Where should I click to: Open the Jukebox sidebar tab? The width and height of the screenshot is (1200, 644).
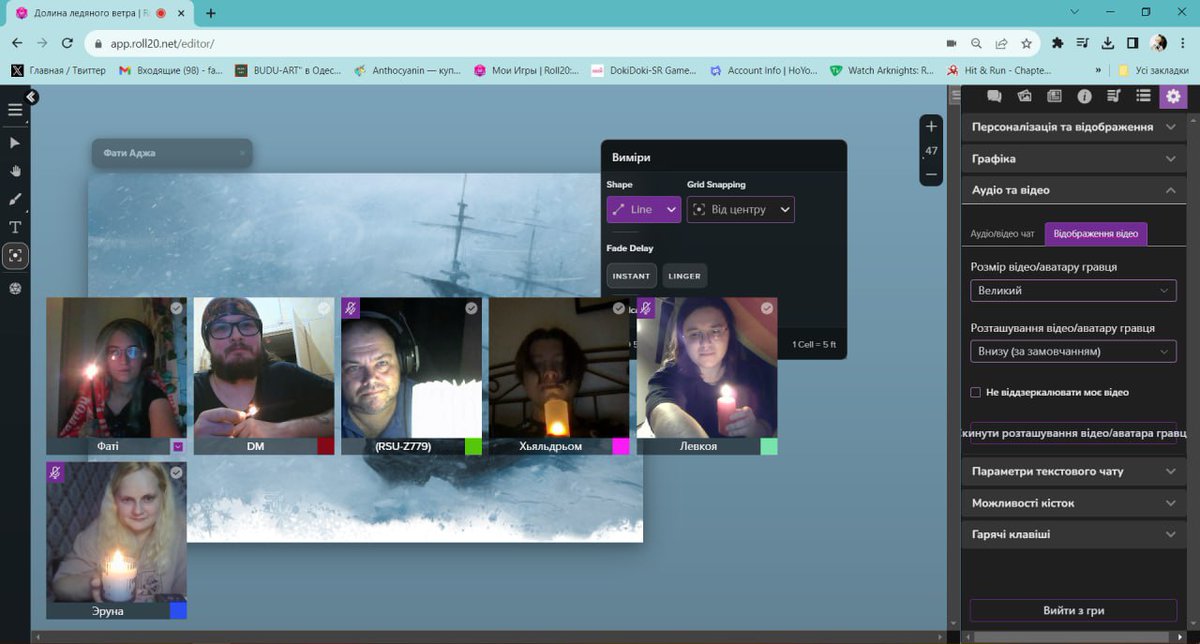1114,96
